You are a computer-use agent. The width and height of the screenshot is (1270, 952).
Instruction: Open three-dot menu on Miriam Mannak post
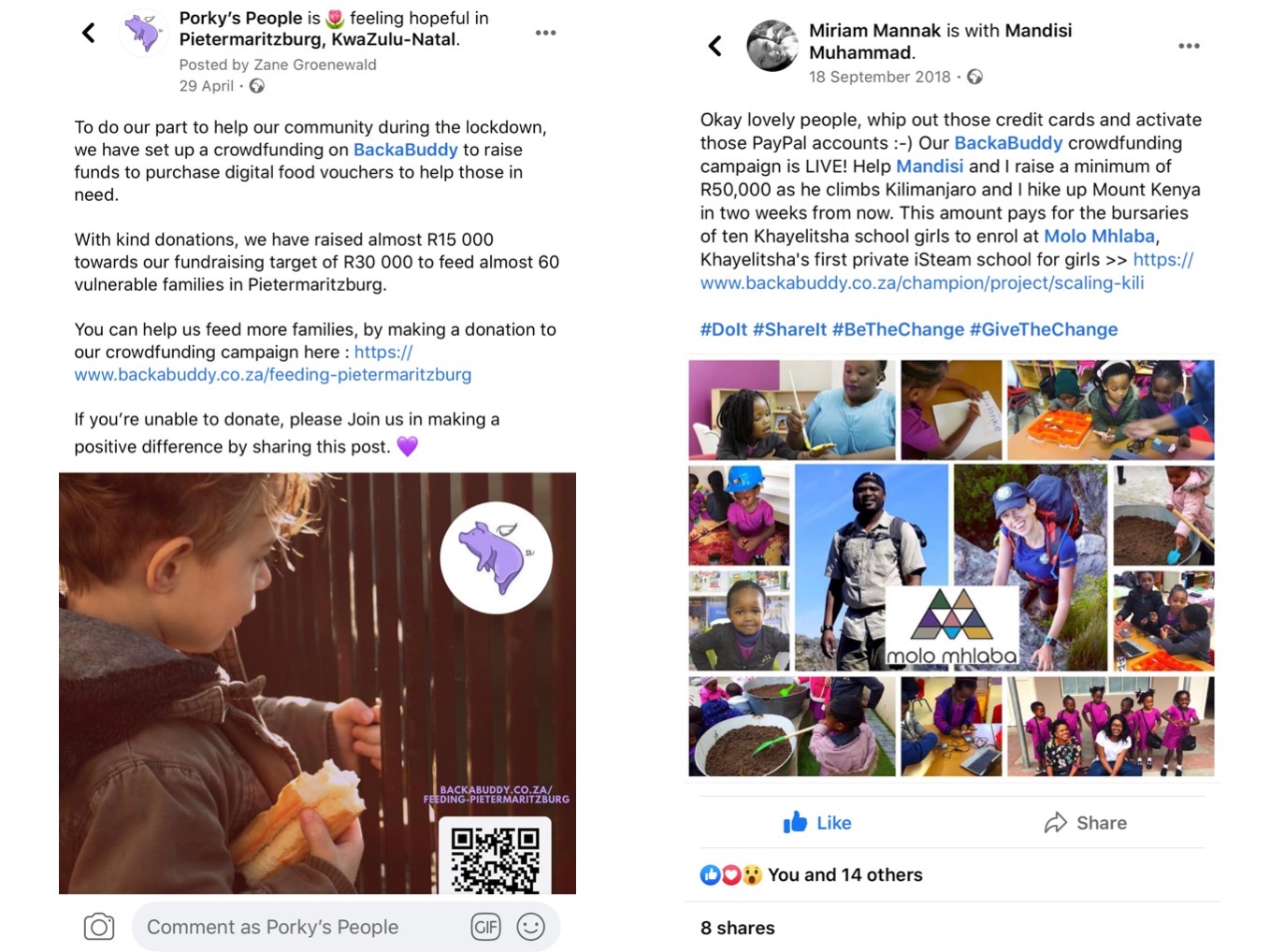1189,46
